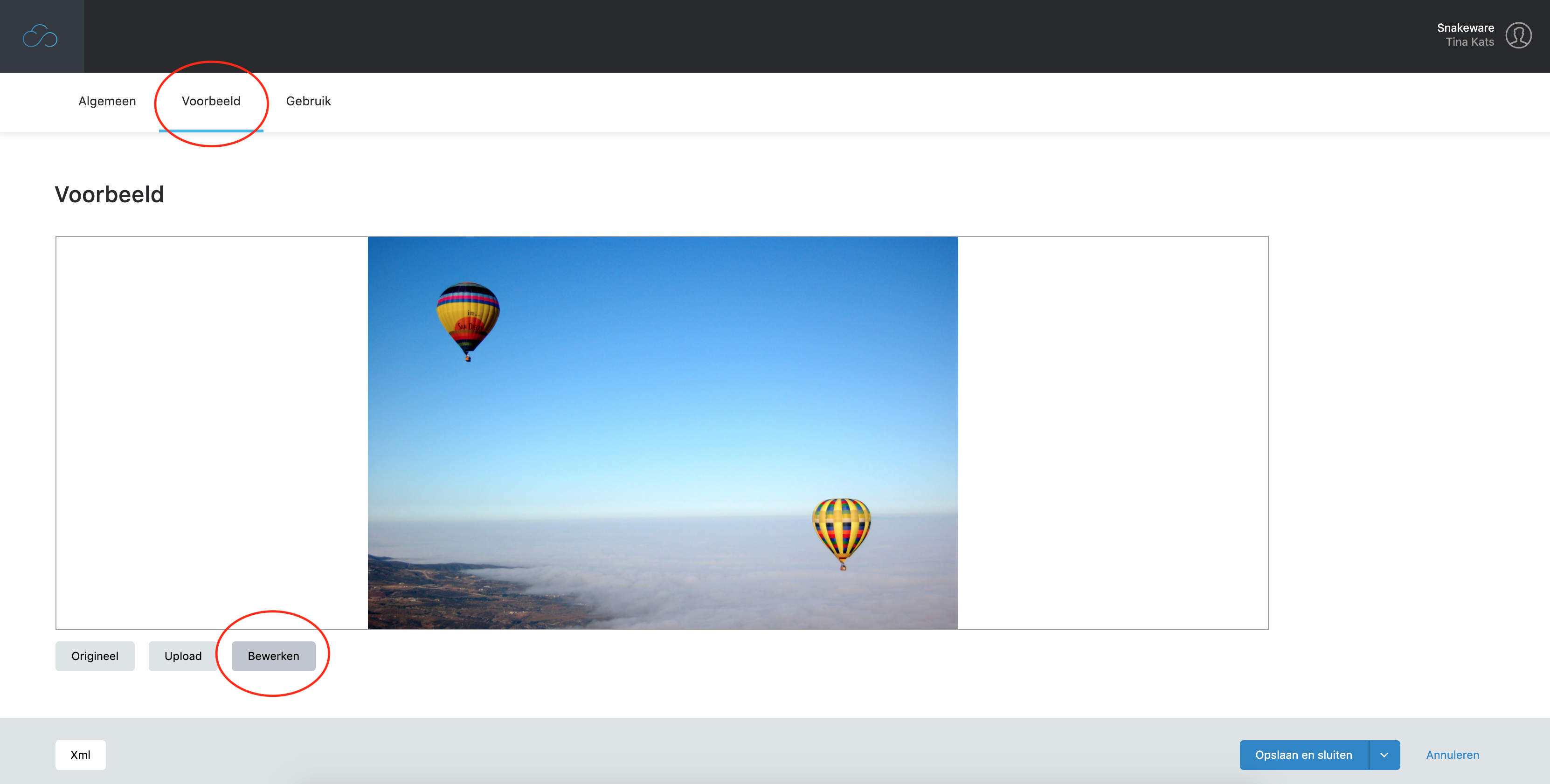The width and height of the screenshot is (1550, 784).
Task: Click the cloud logo icon
Action: 40,36
